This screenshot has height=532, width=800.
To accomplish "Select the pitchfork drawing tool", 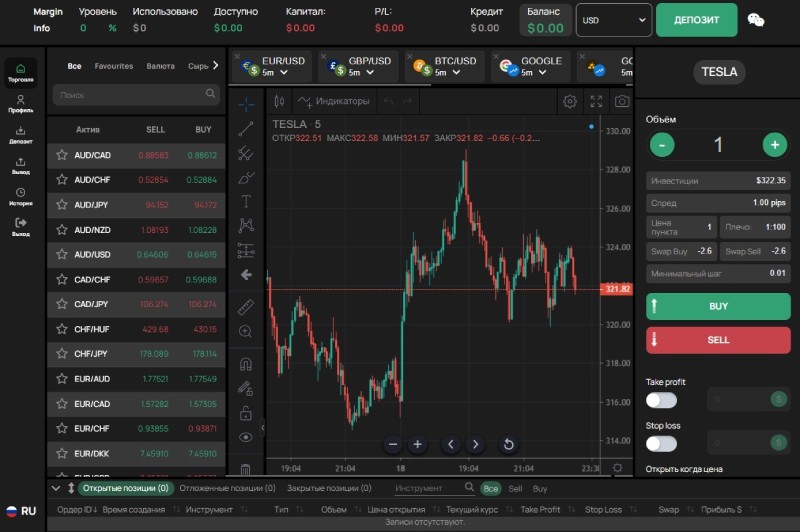I will coord(246,153).
